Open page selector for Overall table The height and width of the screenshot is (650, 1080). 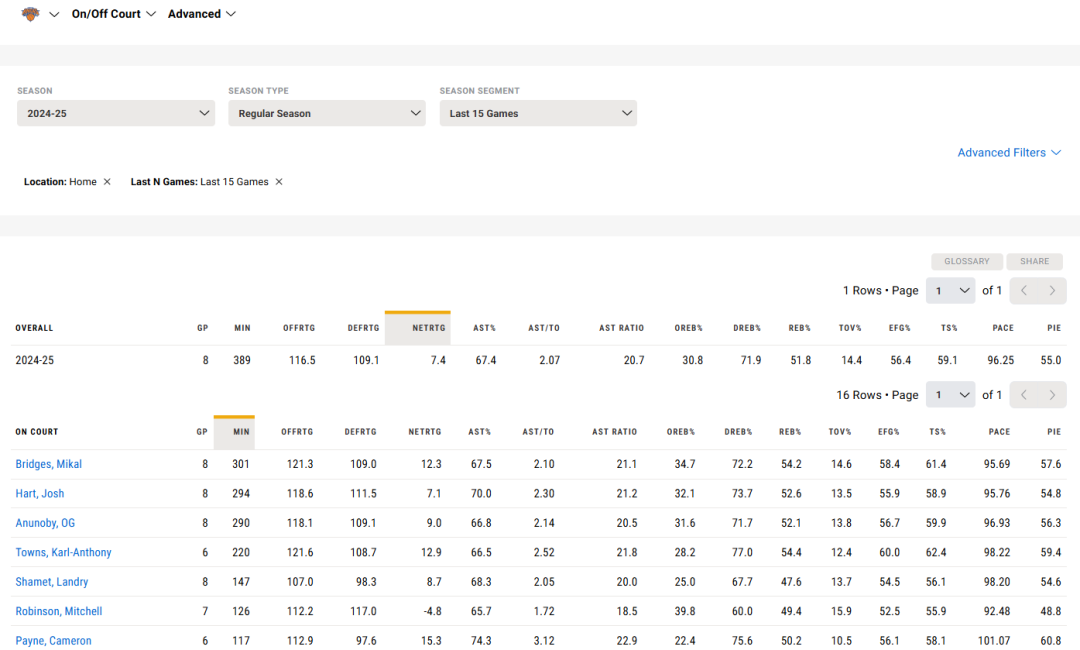[951, 291]
